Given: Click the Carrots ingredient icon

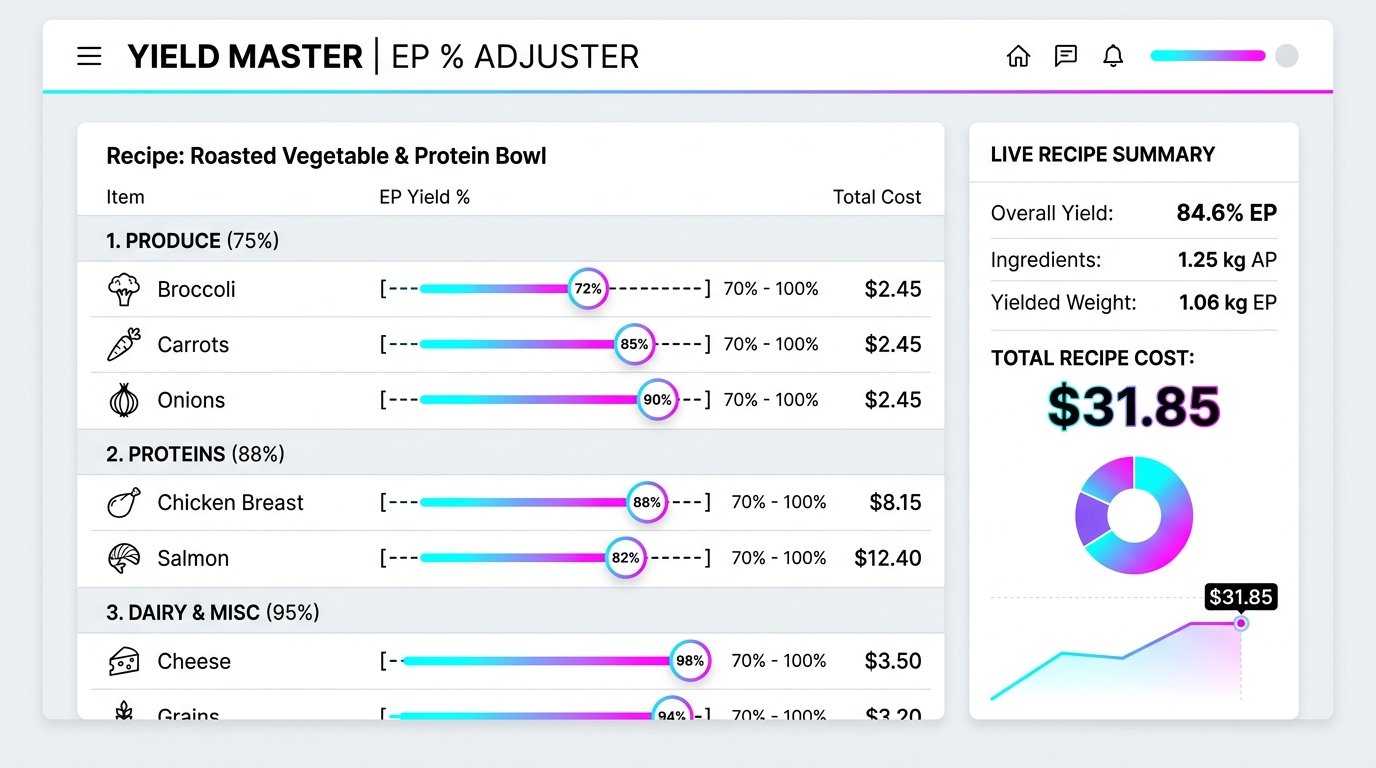Looking at the screenshot, I should pos(124,344).
